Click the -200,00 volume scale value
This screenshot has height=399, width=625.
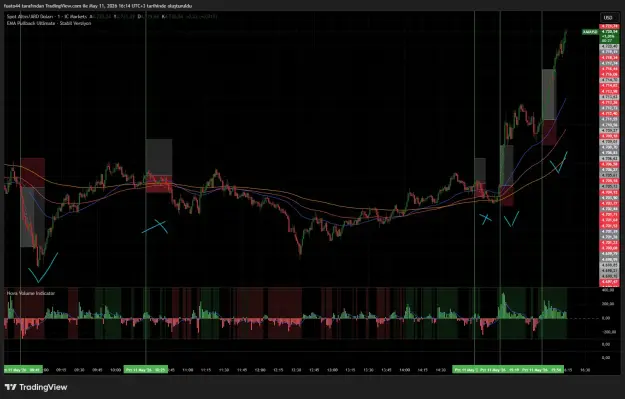[608, 332]
